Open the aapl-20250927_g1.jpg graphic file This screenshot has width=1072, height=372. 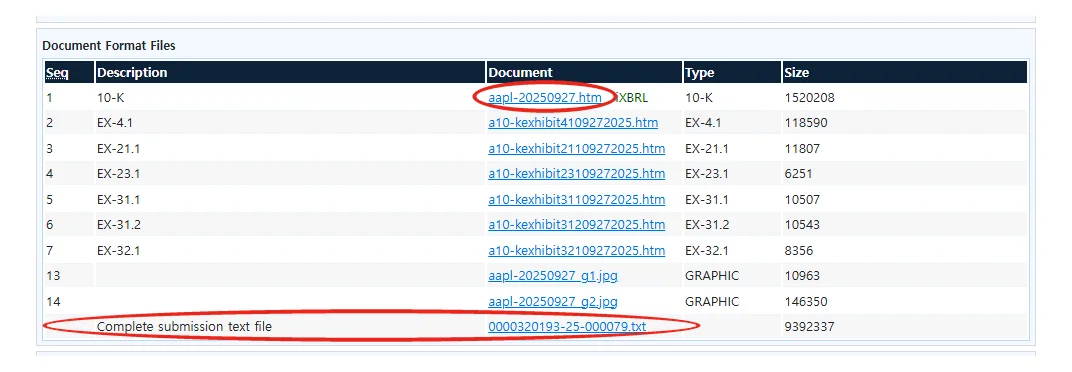(x=553, y=276)
